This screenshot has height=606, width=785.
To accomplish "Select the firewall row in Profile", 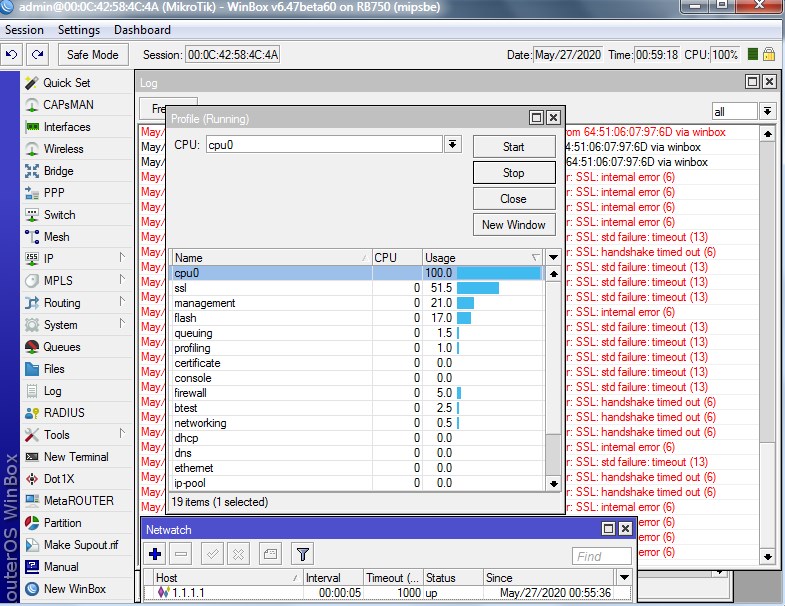I will tap(357, 393).
